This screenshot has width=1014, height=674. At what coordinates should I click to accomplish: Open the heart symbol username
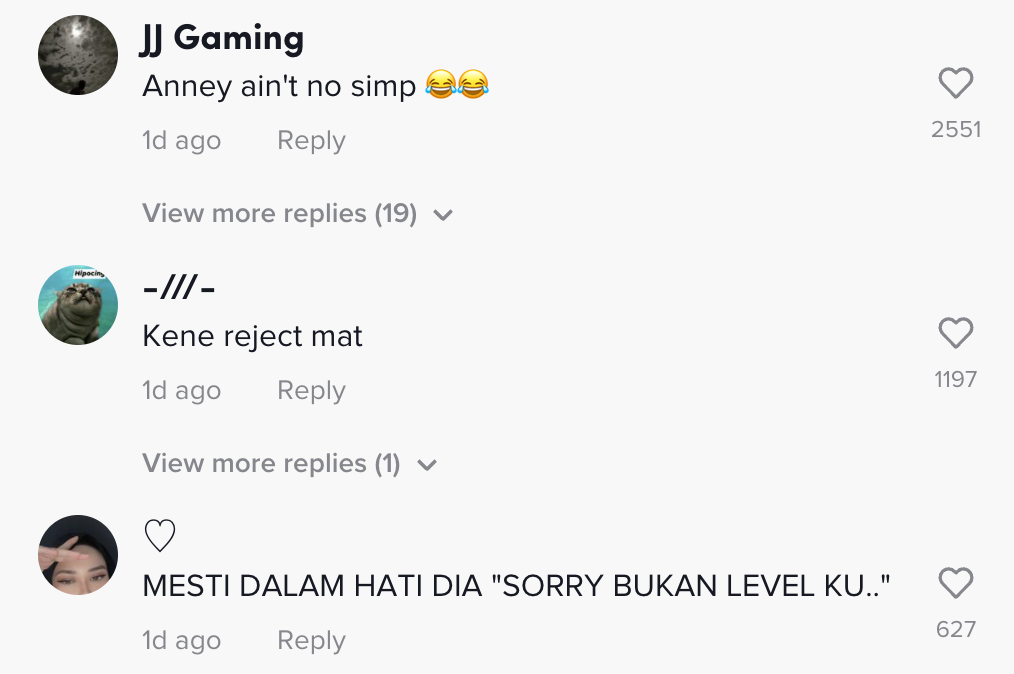[x=160, y=536]
